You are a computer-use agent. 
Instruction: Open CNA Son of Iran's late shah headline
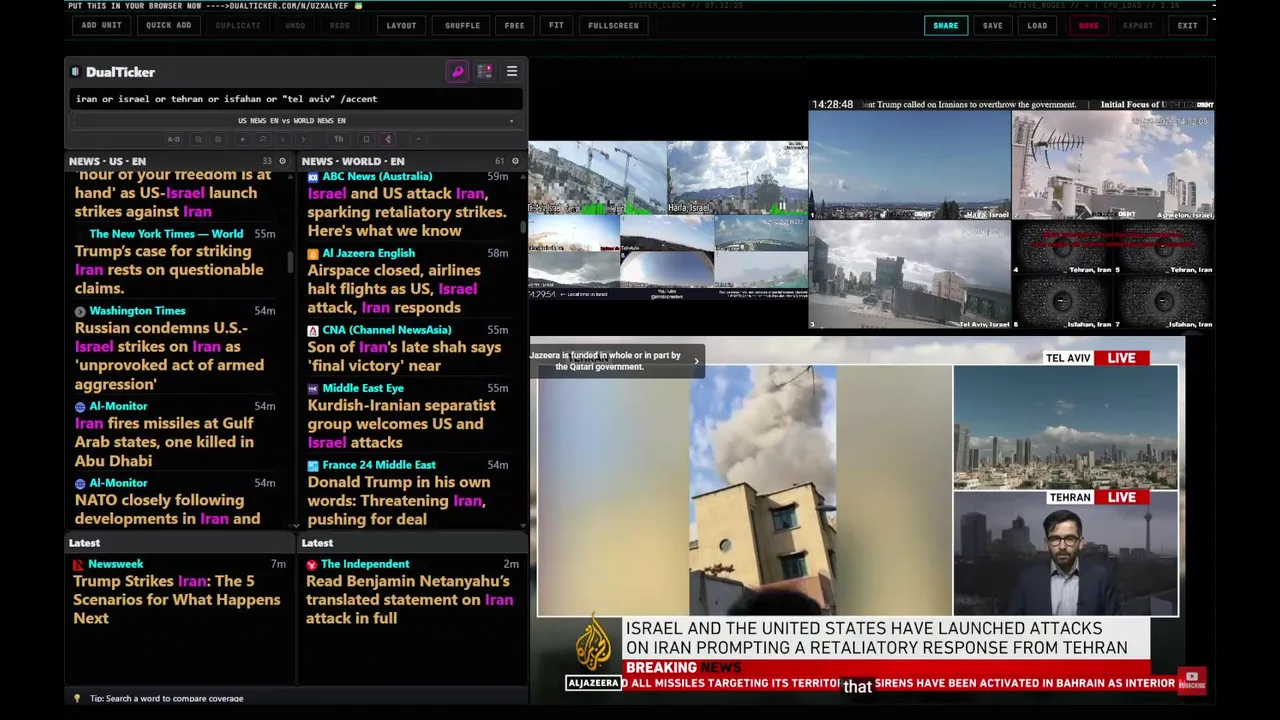point(404,356)
